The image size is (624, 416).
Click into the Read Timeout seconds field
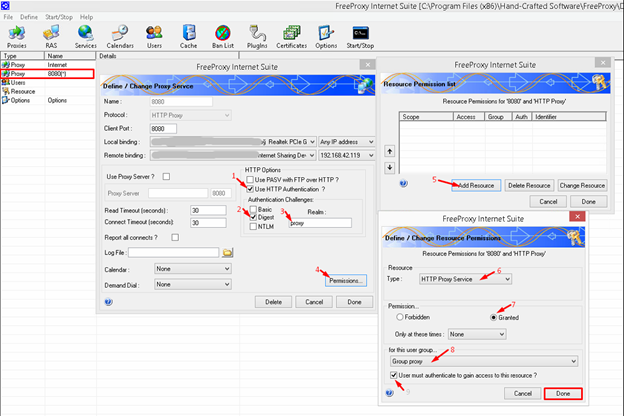point(208,211)
